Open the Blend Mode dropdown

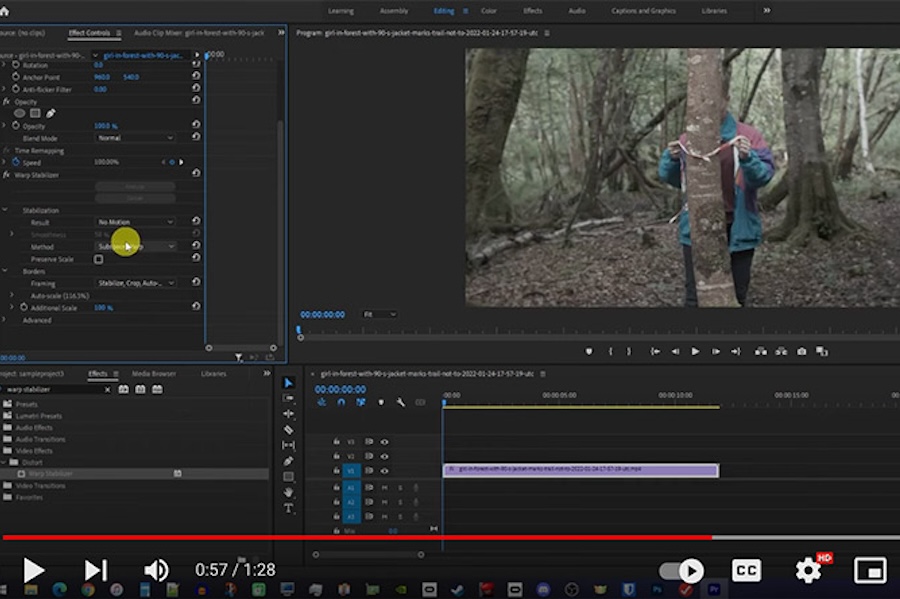pyautogui.click(x=135, y=138)
